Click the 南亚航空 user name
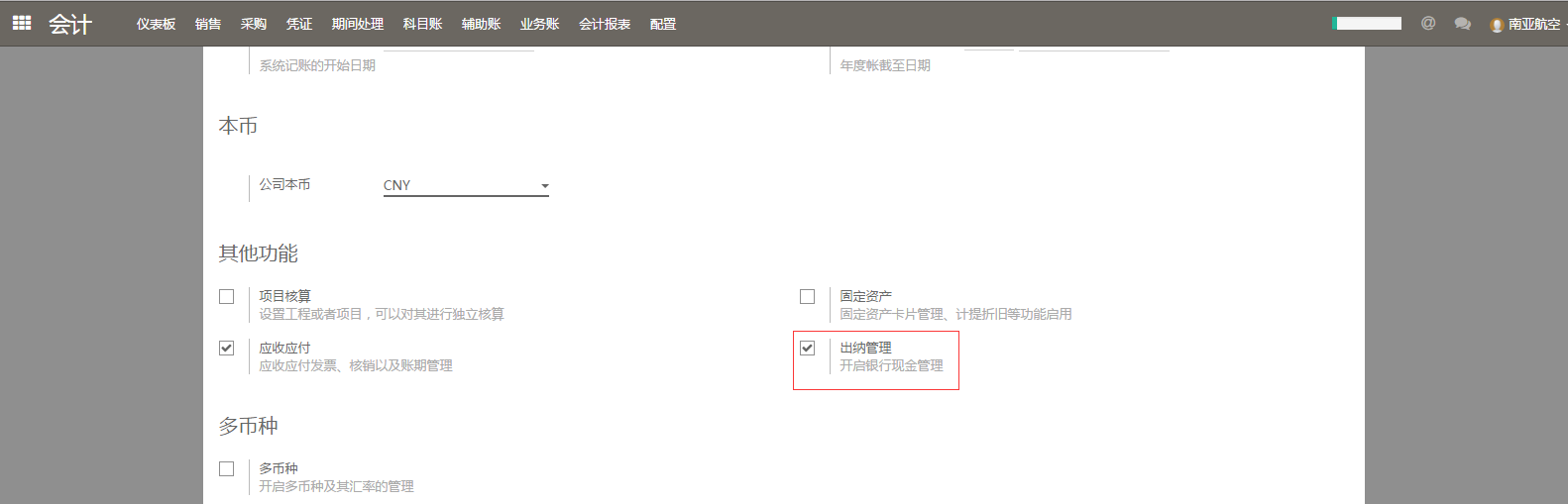Viewport: 1568px width, 504px height. coord(1534,24)
